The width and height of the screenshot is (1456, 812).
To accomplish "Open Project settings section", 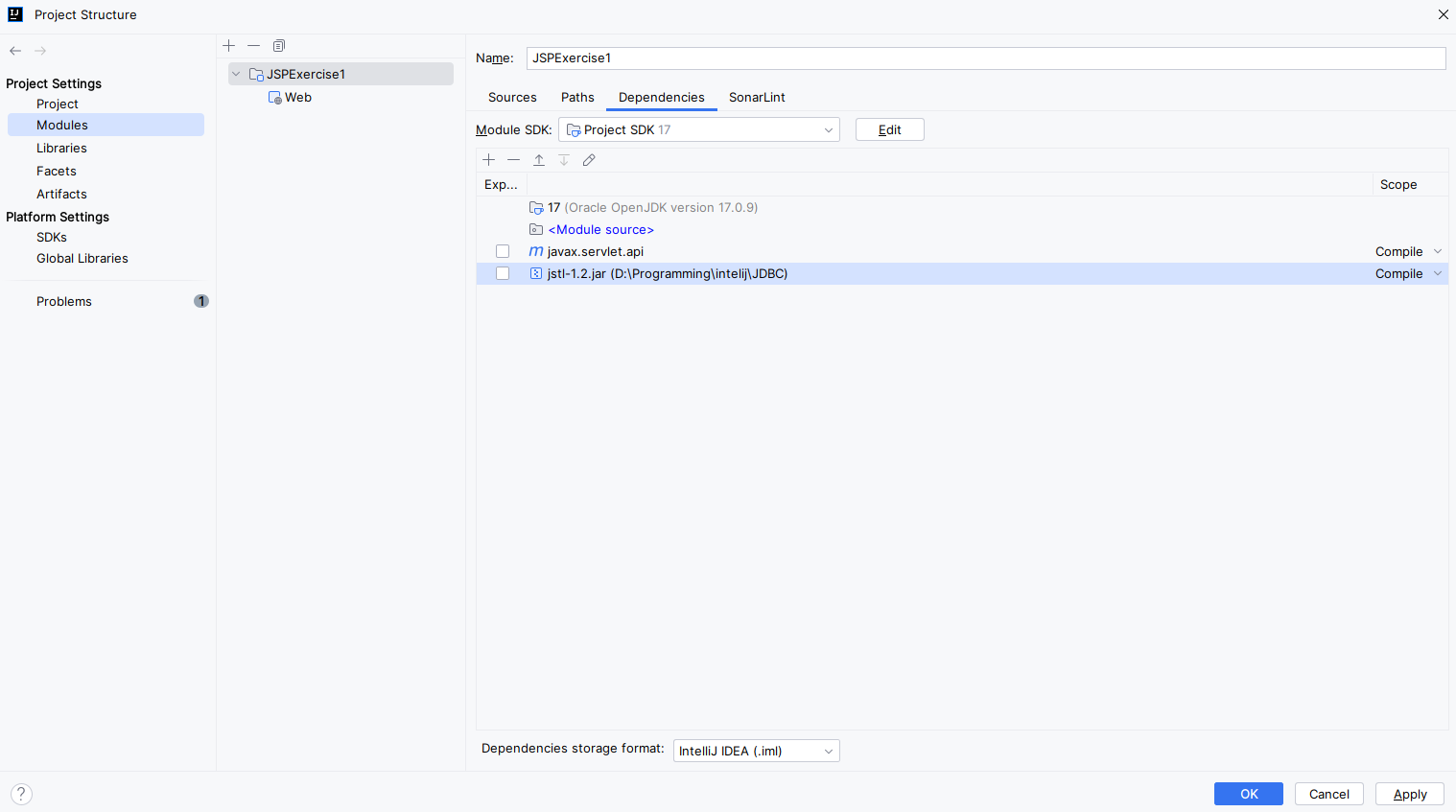I will coord(58,104).
